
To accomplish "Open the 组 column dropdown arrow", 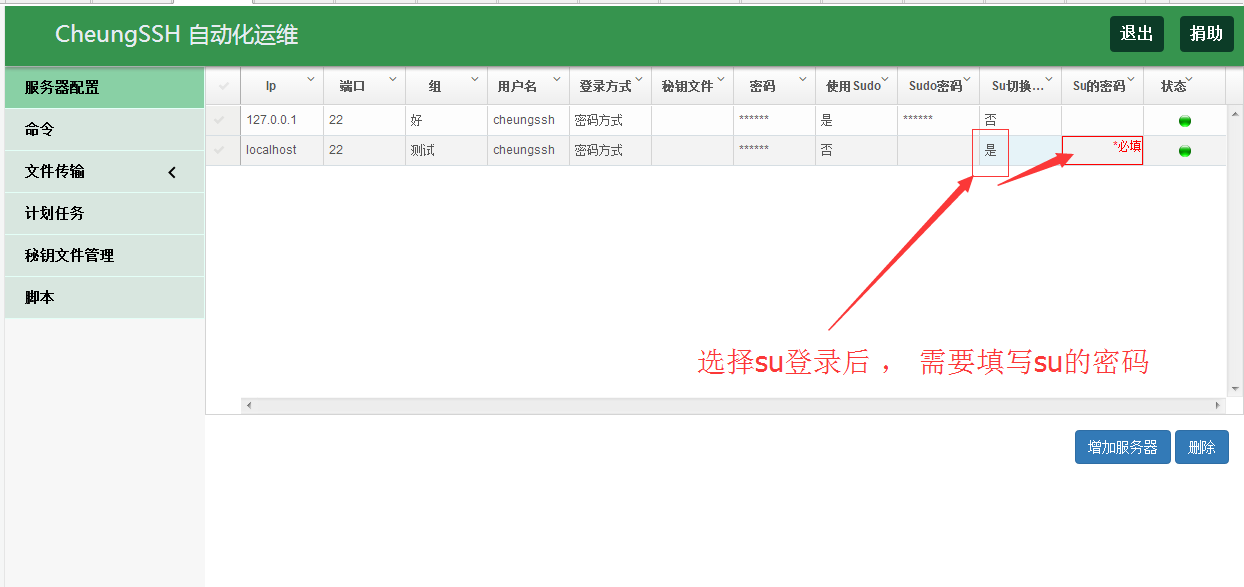I will coord(475,78).
